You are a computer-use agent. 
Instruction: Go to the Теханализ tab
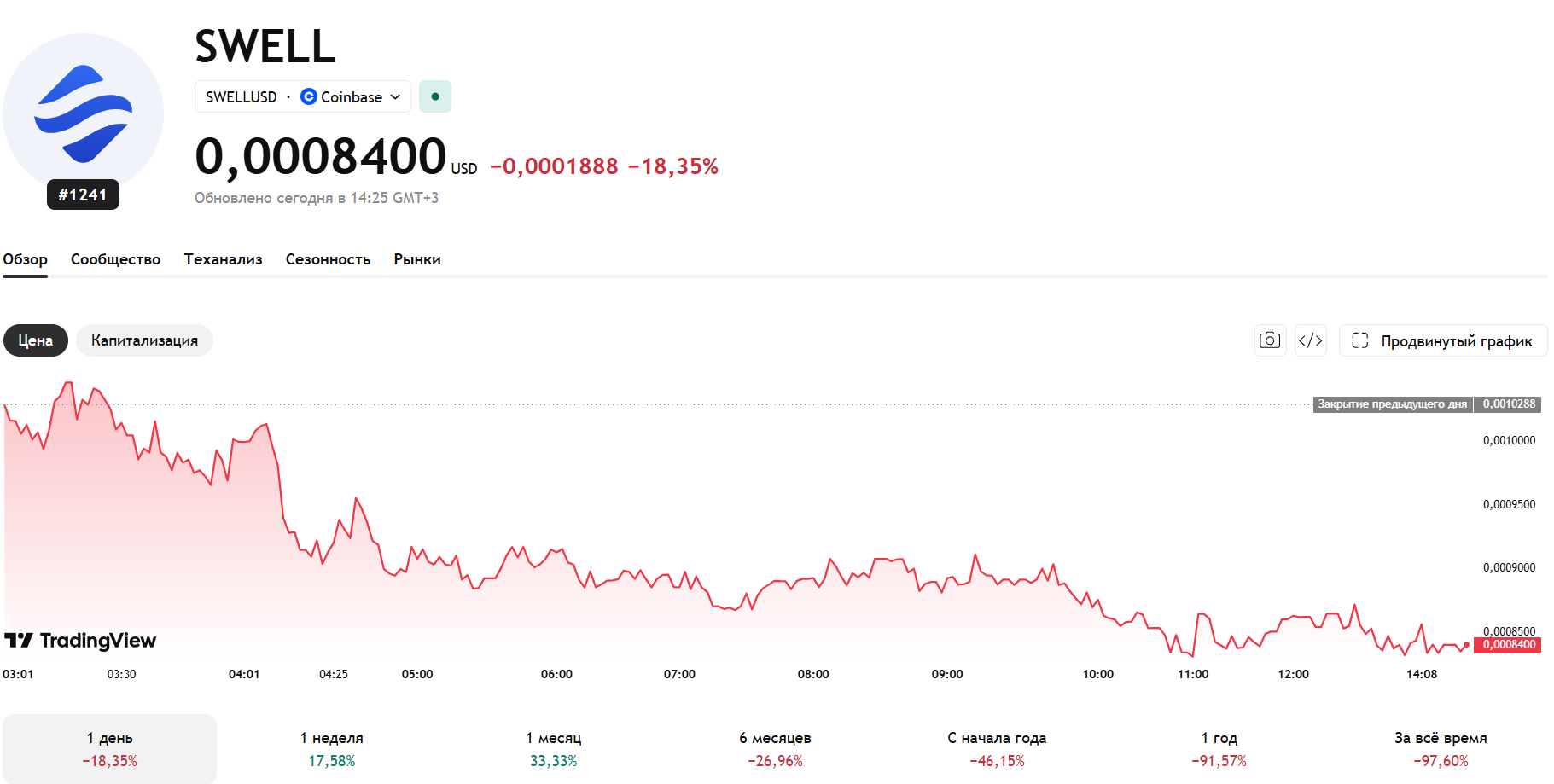(x=223, y=259)
